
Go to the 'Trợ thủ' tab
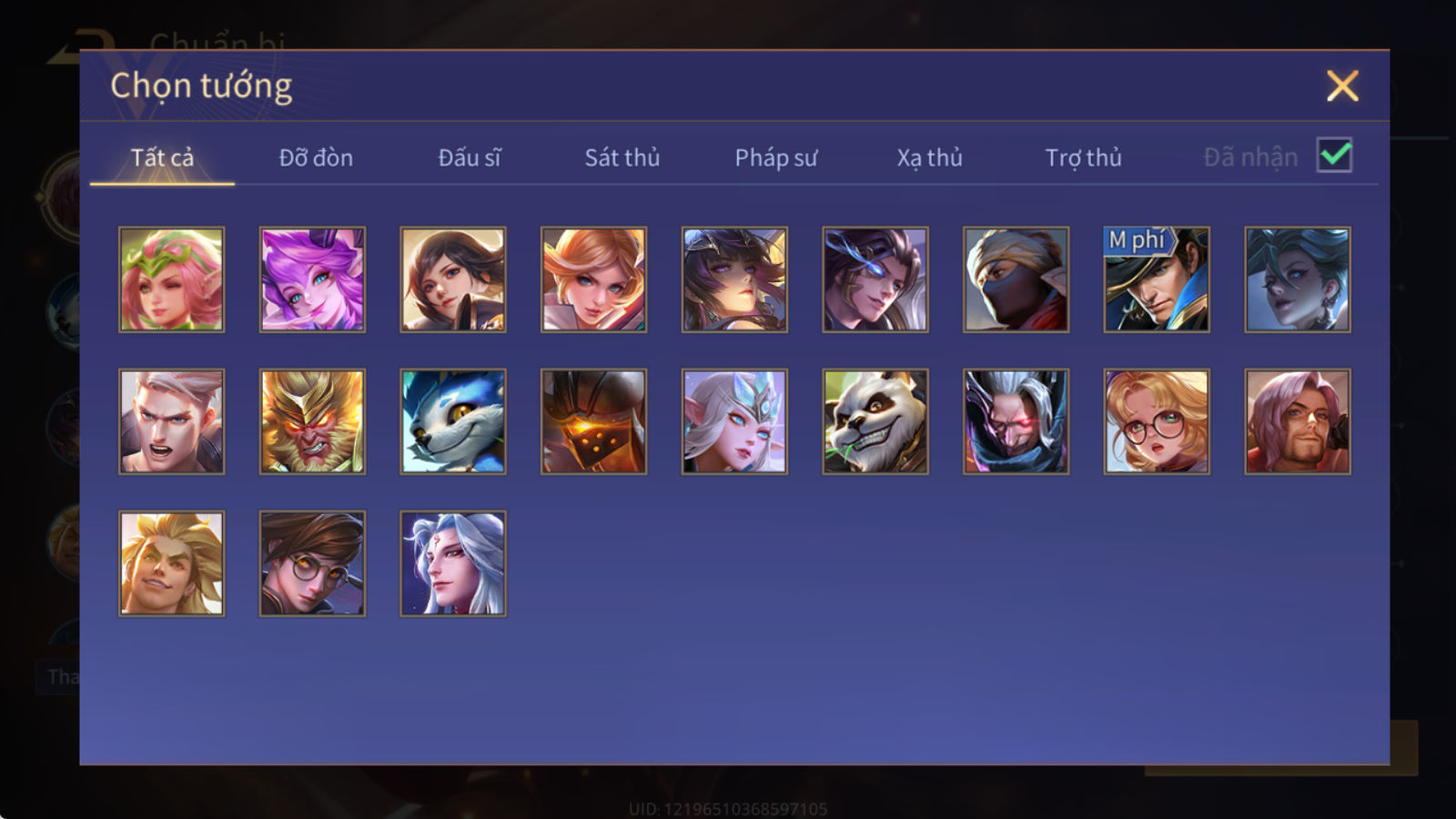pos(1083,157)
